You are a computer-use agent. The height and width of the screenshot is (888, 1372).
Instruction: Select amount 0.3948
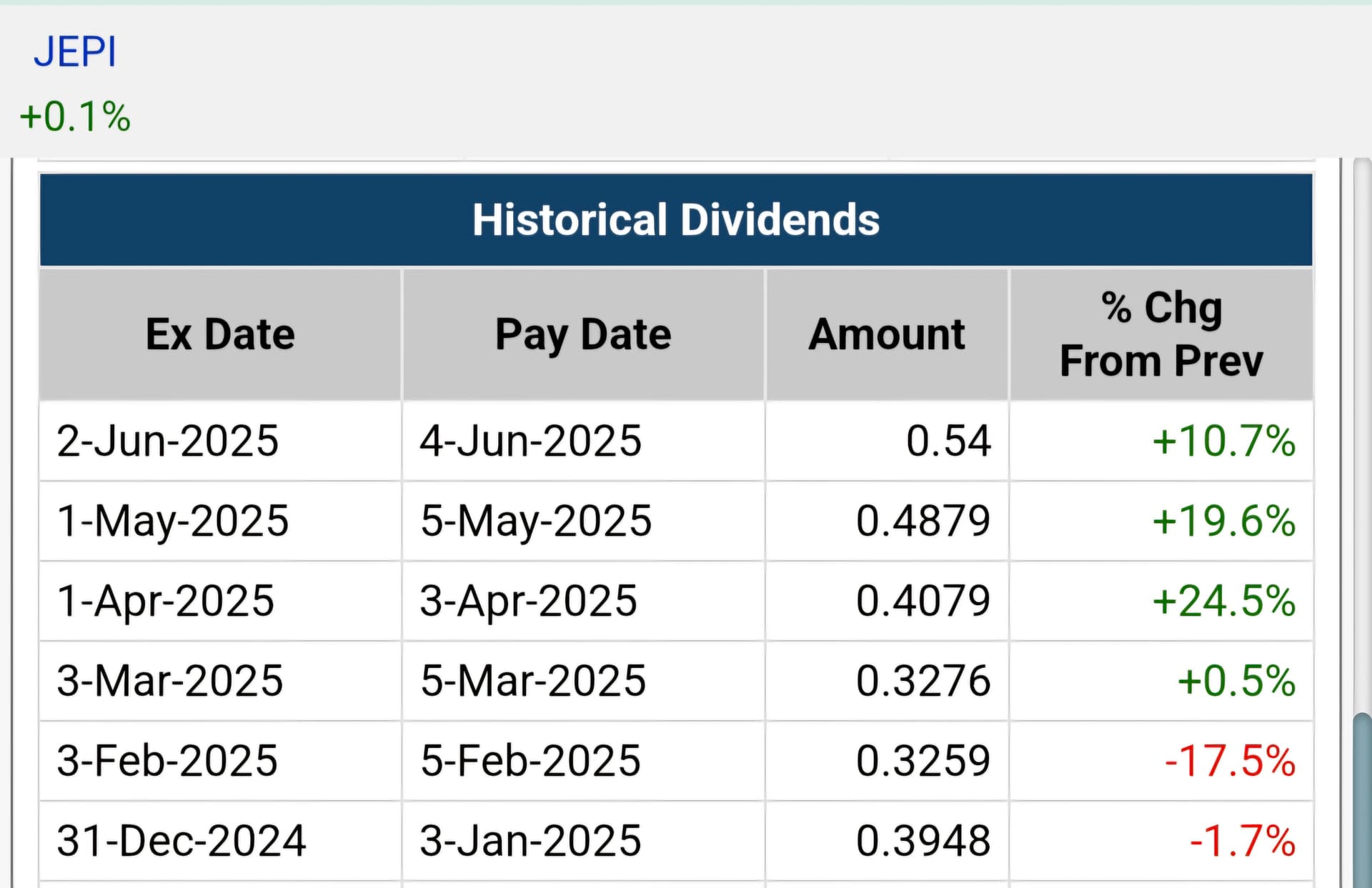click(x=923, y=841)
